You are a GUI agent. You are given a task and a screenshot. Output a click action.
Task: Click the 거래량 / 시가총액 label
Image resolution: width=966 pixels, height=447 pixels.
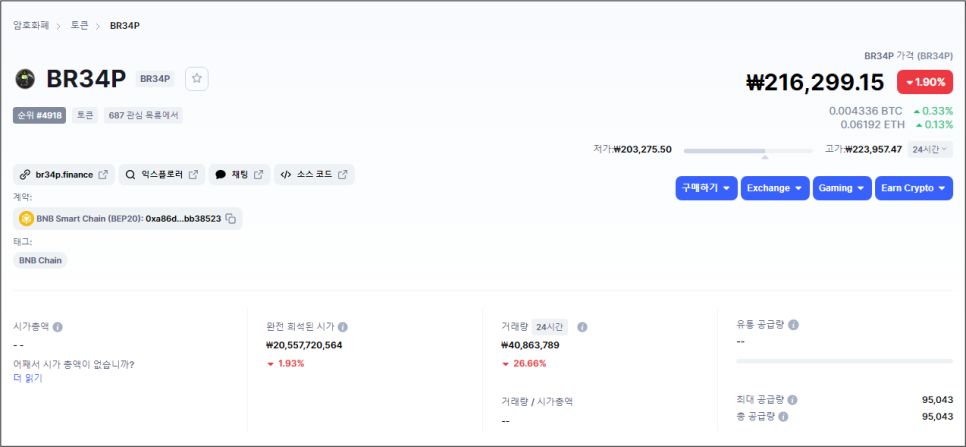click(537, 402)
